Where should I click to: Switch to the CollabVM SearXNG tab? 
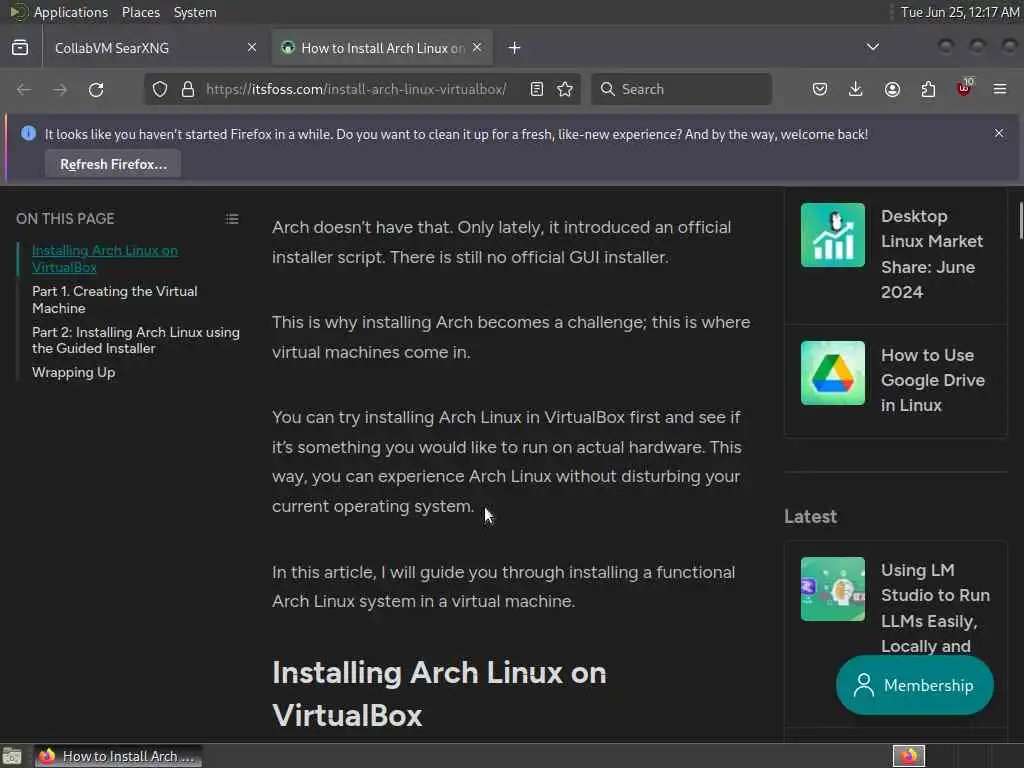pos(156,48)
